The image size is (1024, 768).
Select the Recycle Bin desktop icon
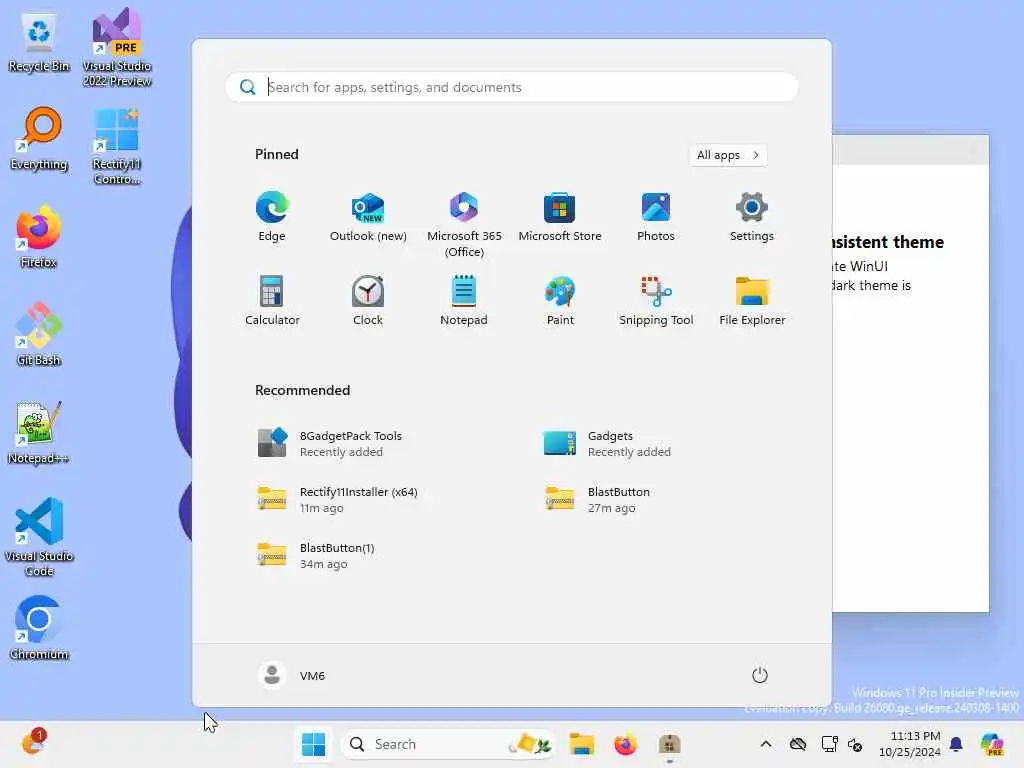click(x=39, y=42)
